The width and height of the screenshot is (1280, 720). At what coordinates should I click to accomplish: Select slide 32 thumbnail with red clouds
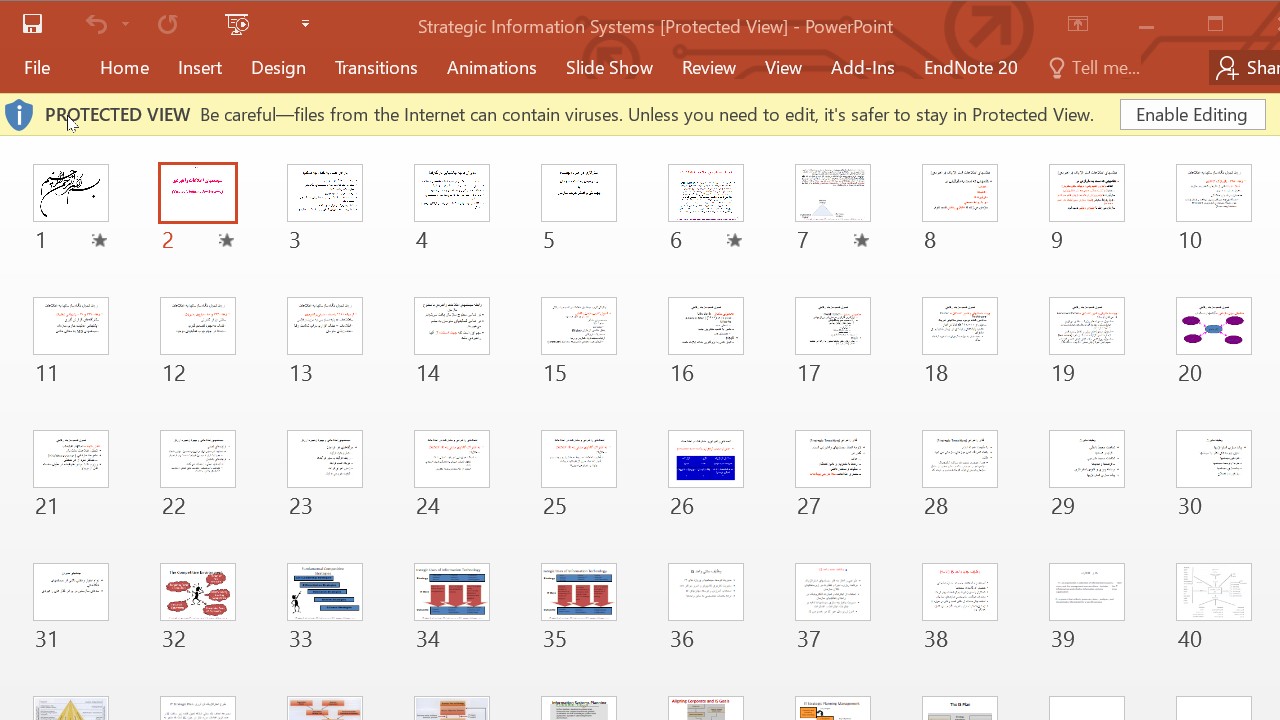[198, 592]
